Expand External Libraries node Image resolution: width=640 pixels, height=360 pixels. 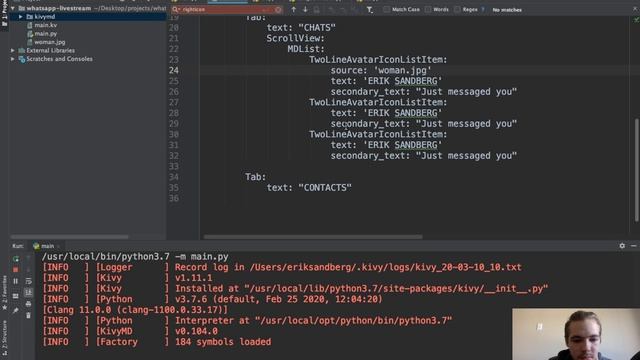coord(13,51)
